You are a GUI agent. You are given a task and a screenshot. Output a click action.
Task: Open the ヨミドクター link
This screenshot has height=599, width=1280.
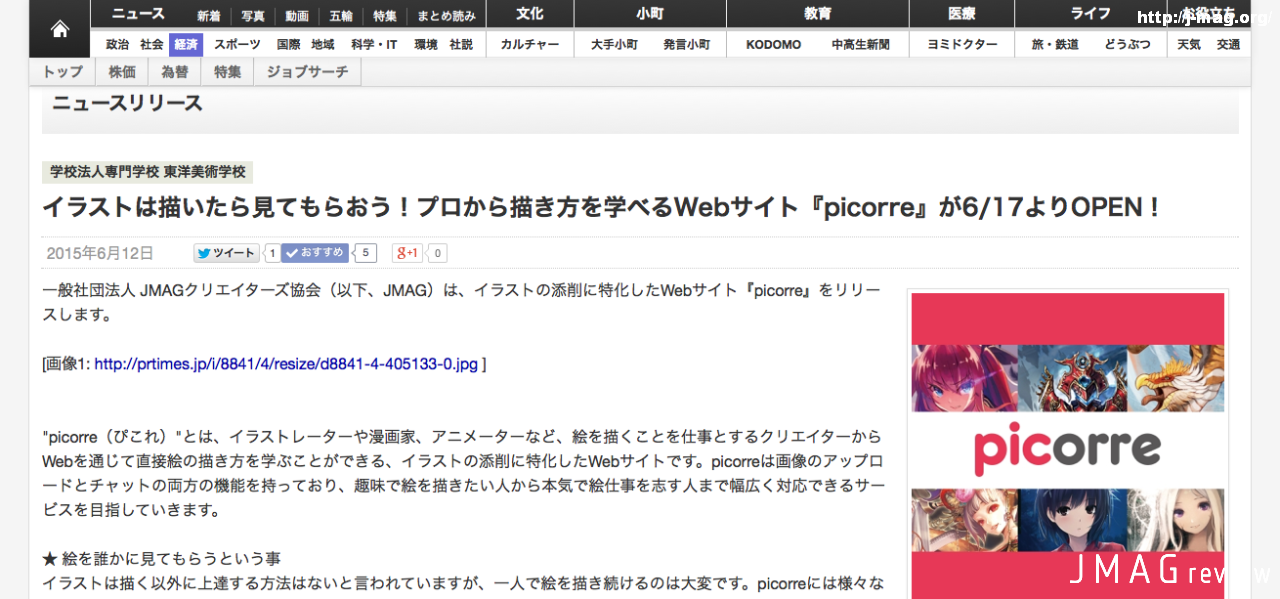[962, 44]
